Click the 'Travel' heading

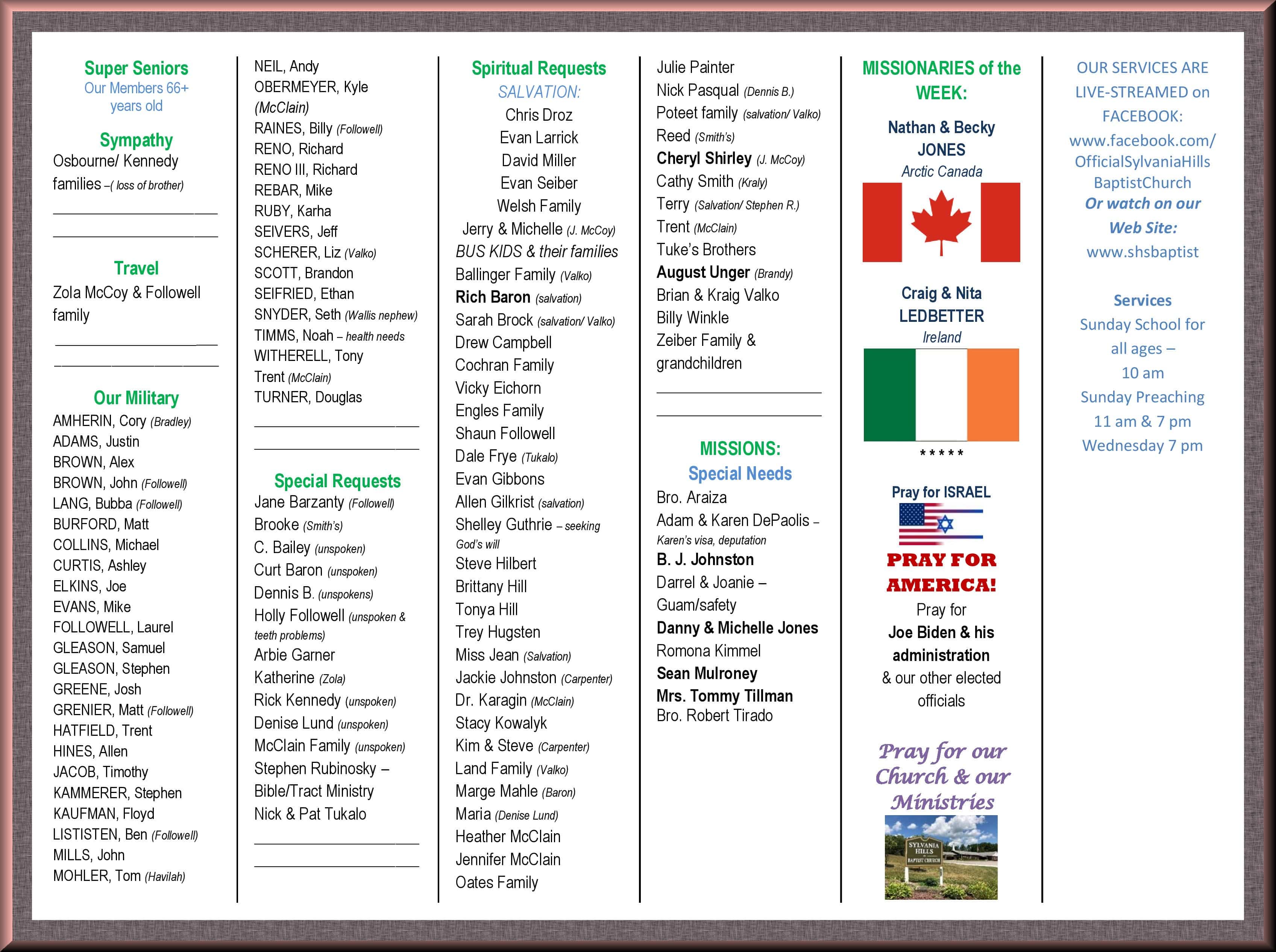click(136, 268)
